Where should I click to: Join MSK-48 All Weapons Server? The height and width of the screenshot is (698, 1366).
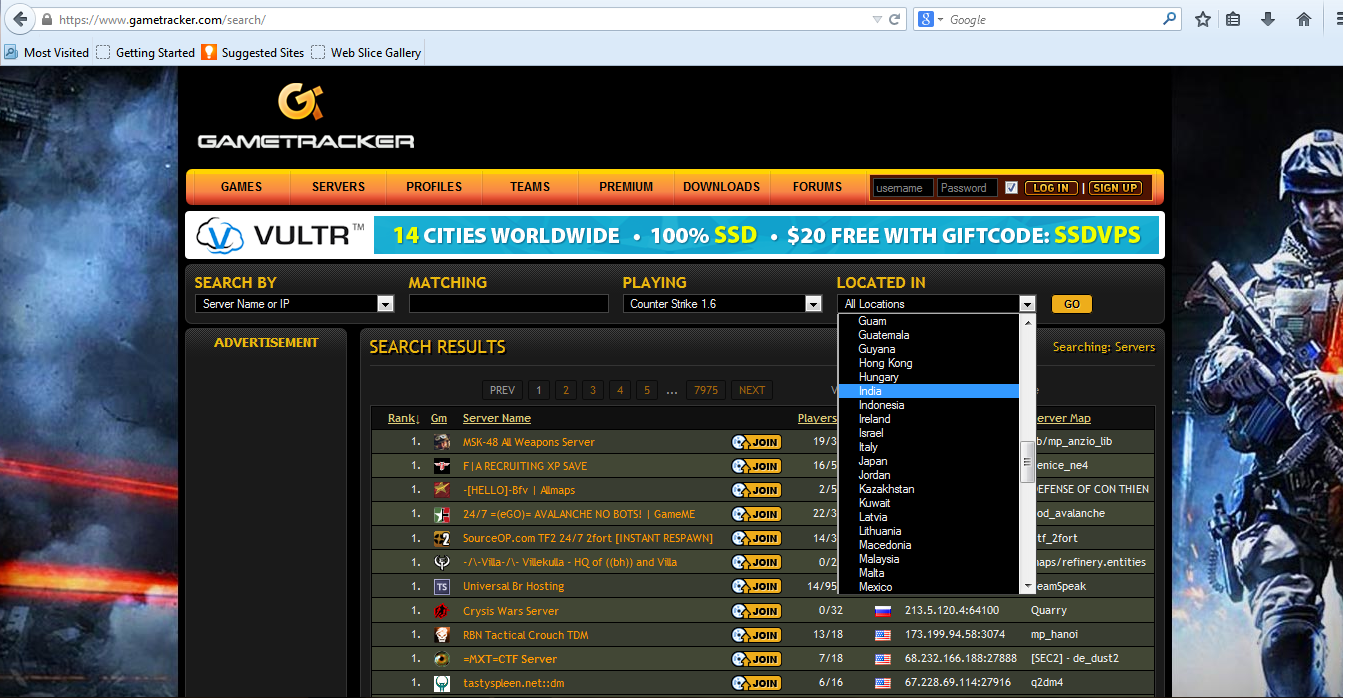click(756, 442)
